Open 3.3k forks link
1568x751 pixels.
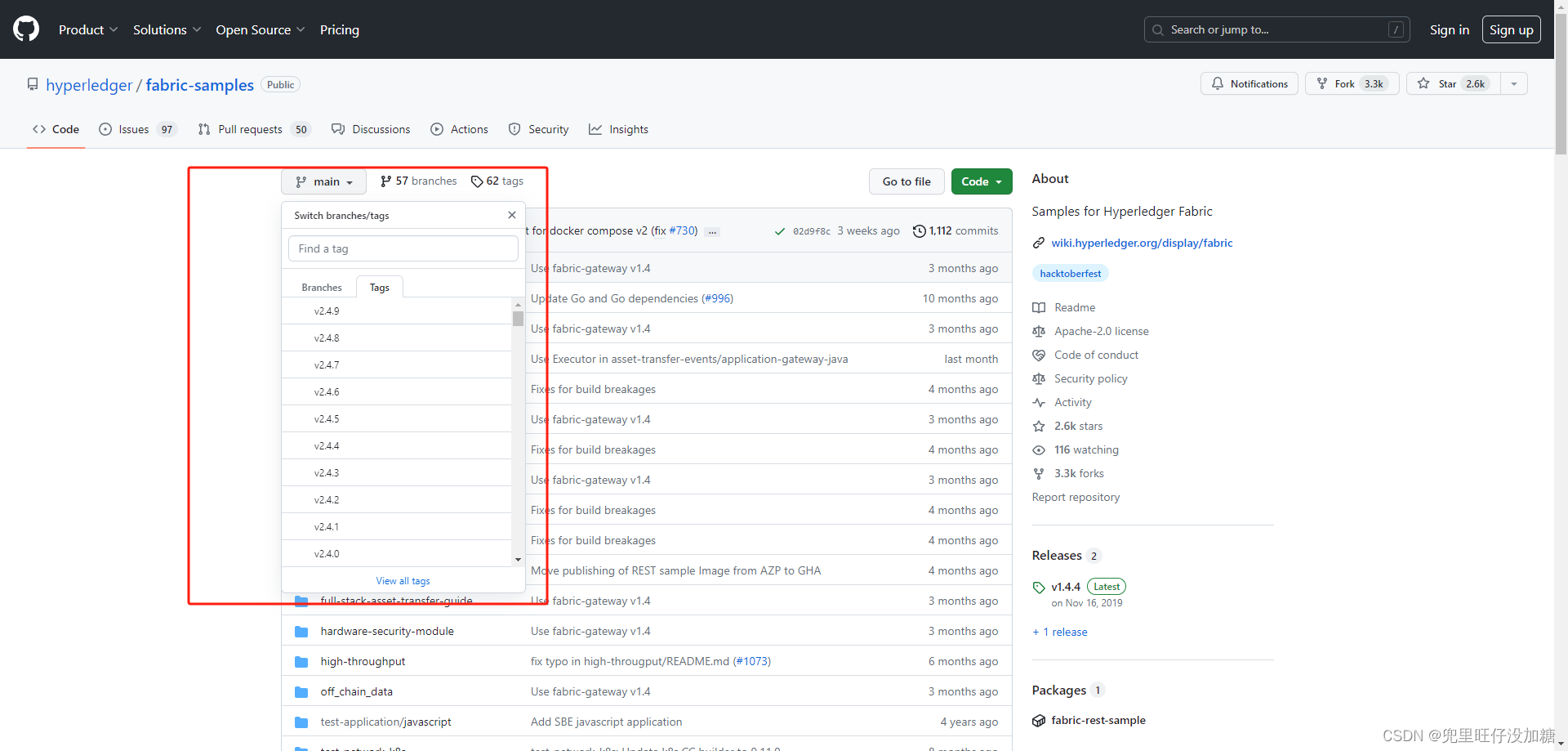tap(1068, 473)
